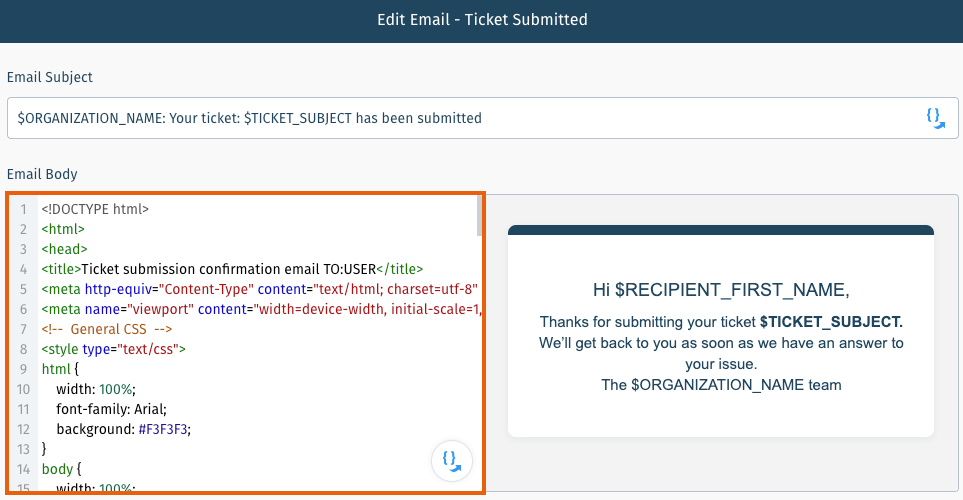
Task: Click the round variable insert button in code editor
Action: tap(451, 461)
